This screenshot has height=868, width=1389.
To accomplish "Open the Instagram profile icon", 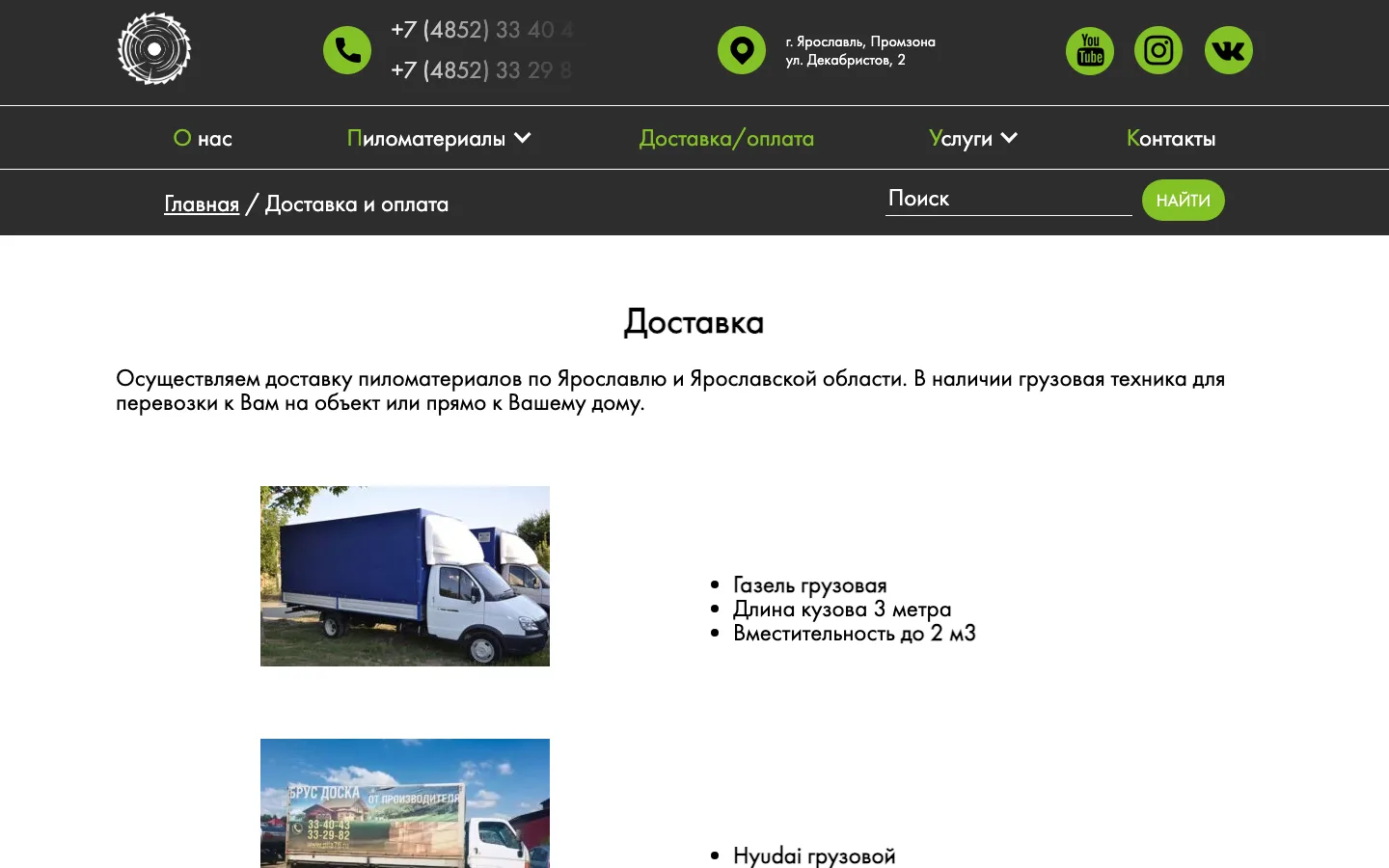I will (1158, 50).
